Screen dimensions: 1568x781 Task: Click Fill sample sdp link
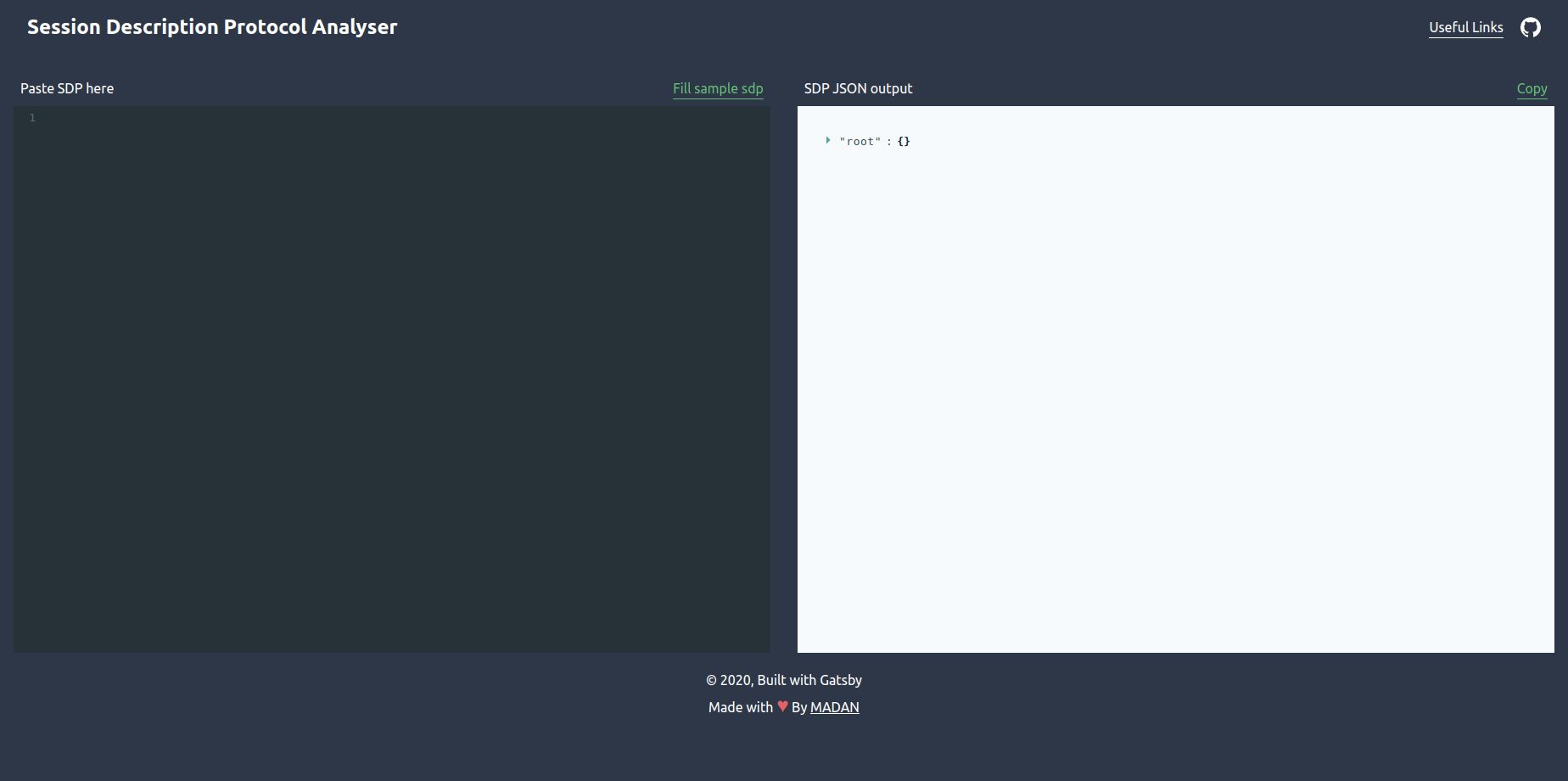click(718, 88)
